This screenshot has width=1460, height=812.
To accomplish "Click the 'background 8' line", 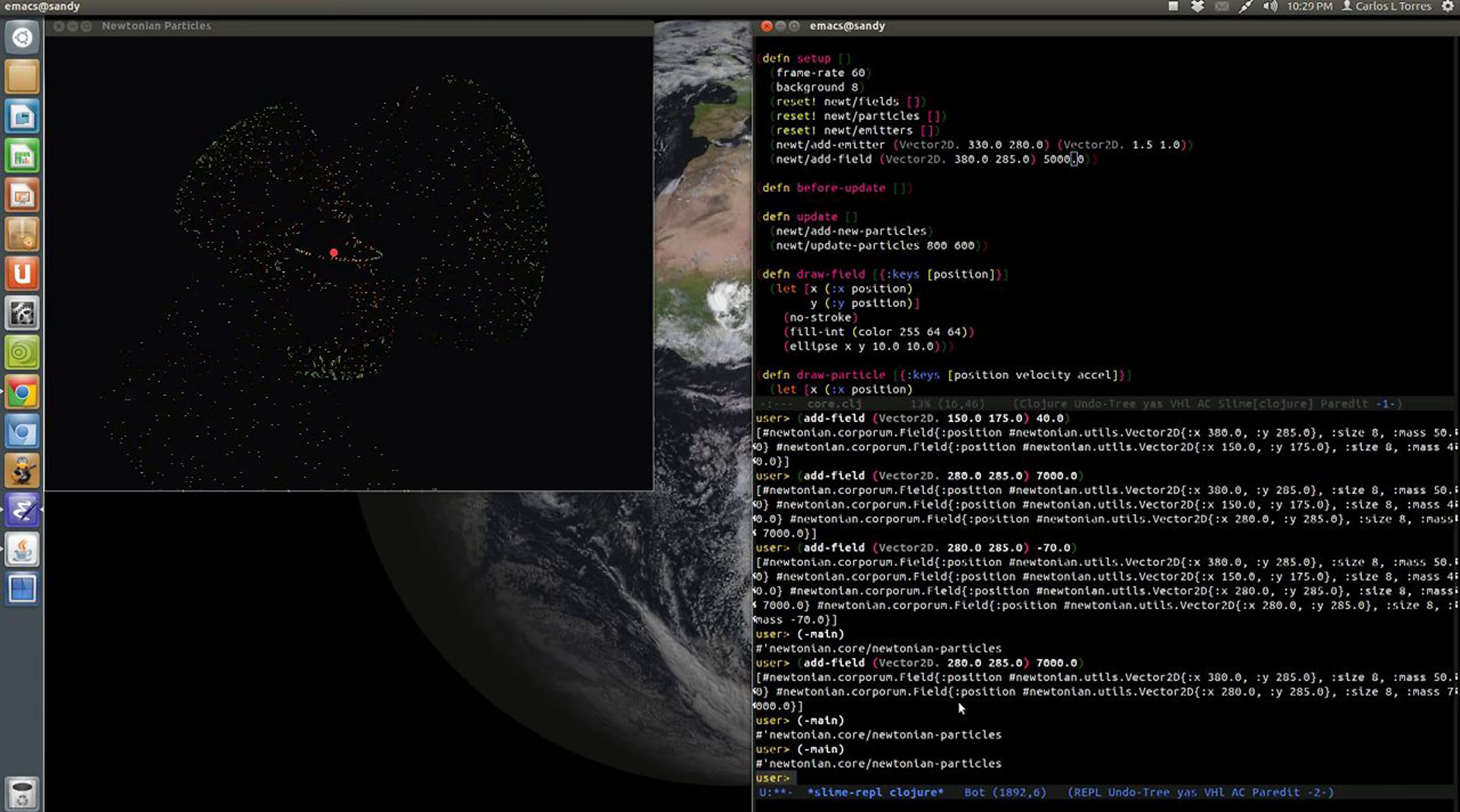I will [x=817, y=88].
